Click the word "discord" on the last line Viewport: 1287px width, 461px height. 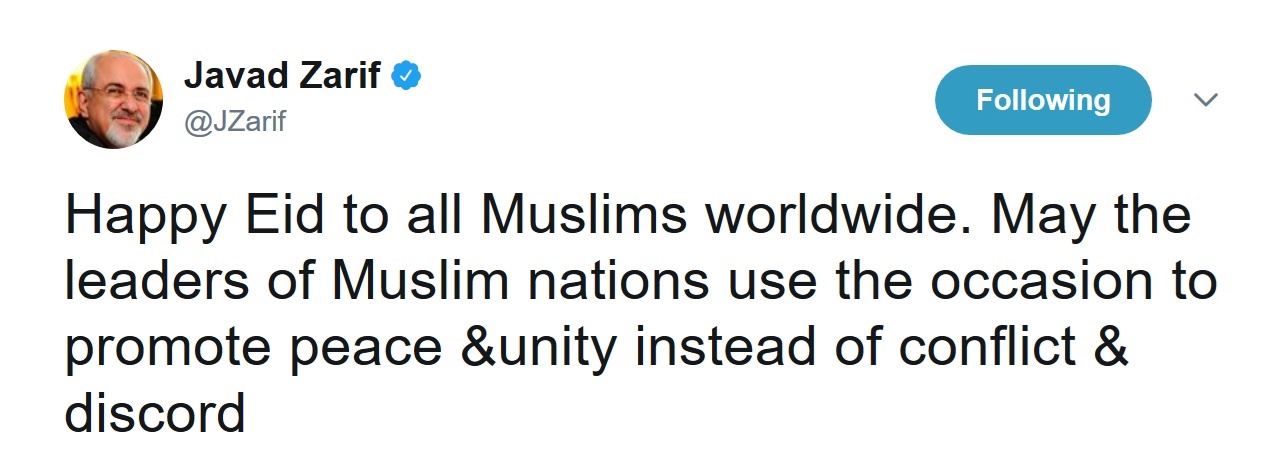(x=156, y=411)
